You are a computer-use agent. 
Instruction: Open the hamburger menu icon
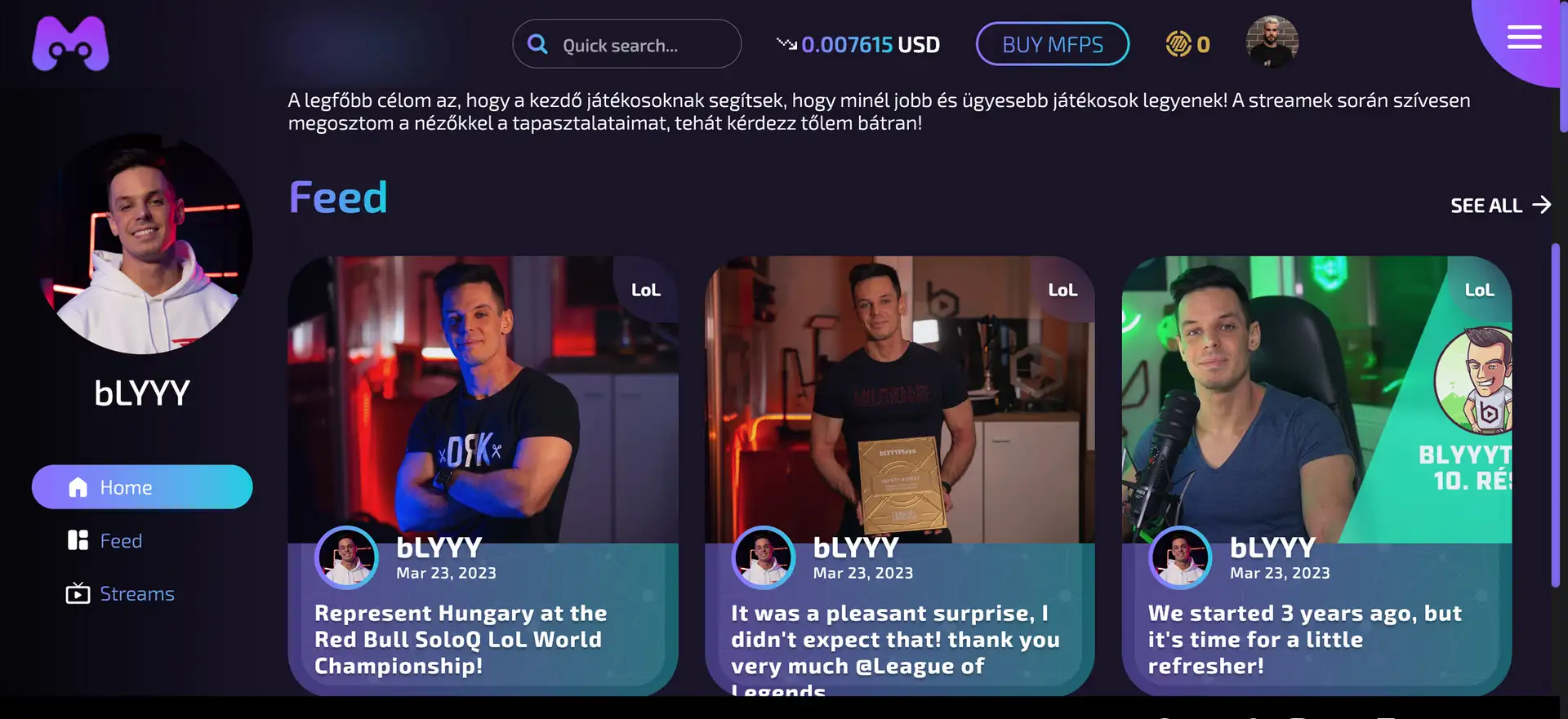coord(1524,37)
